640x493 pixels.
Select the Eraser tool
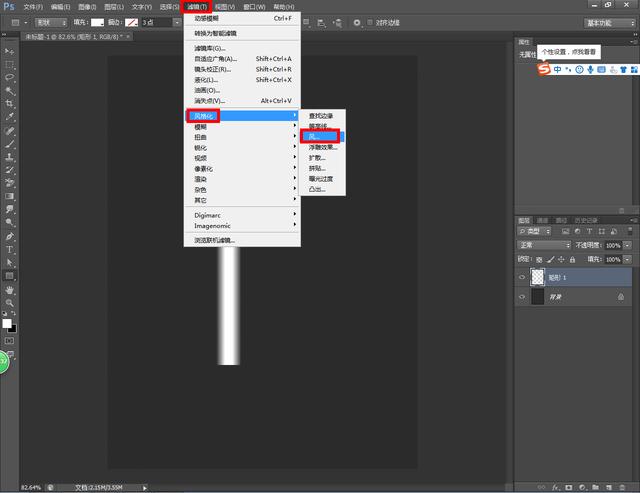[x=10, y=183]
